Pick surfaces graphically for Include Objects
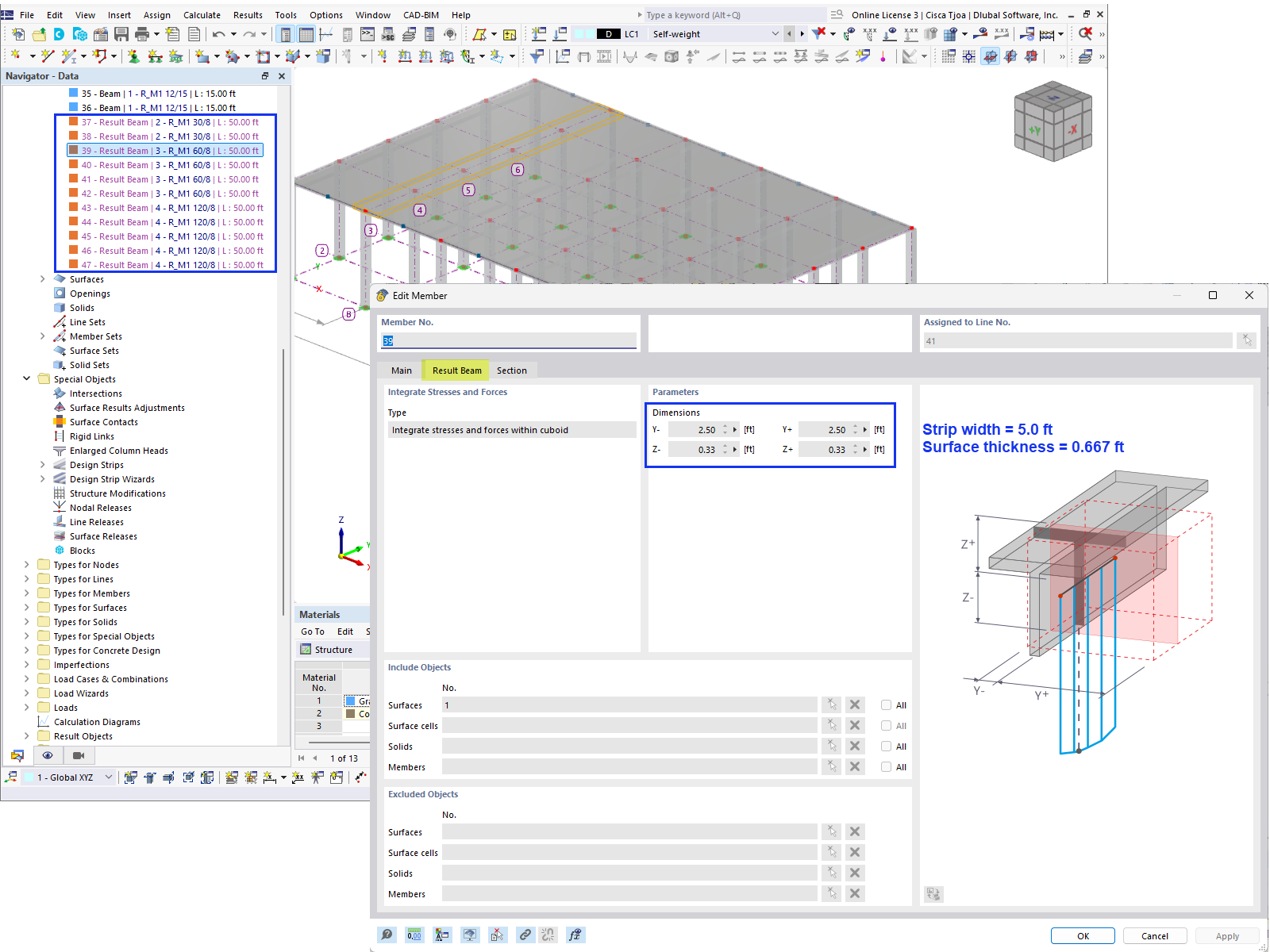Screen dimensions: 1270x952 click(831, 704)
